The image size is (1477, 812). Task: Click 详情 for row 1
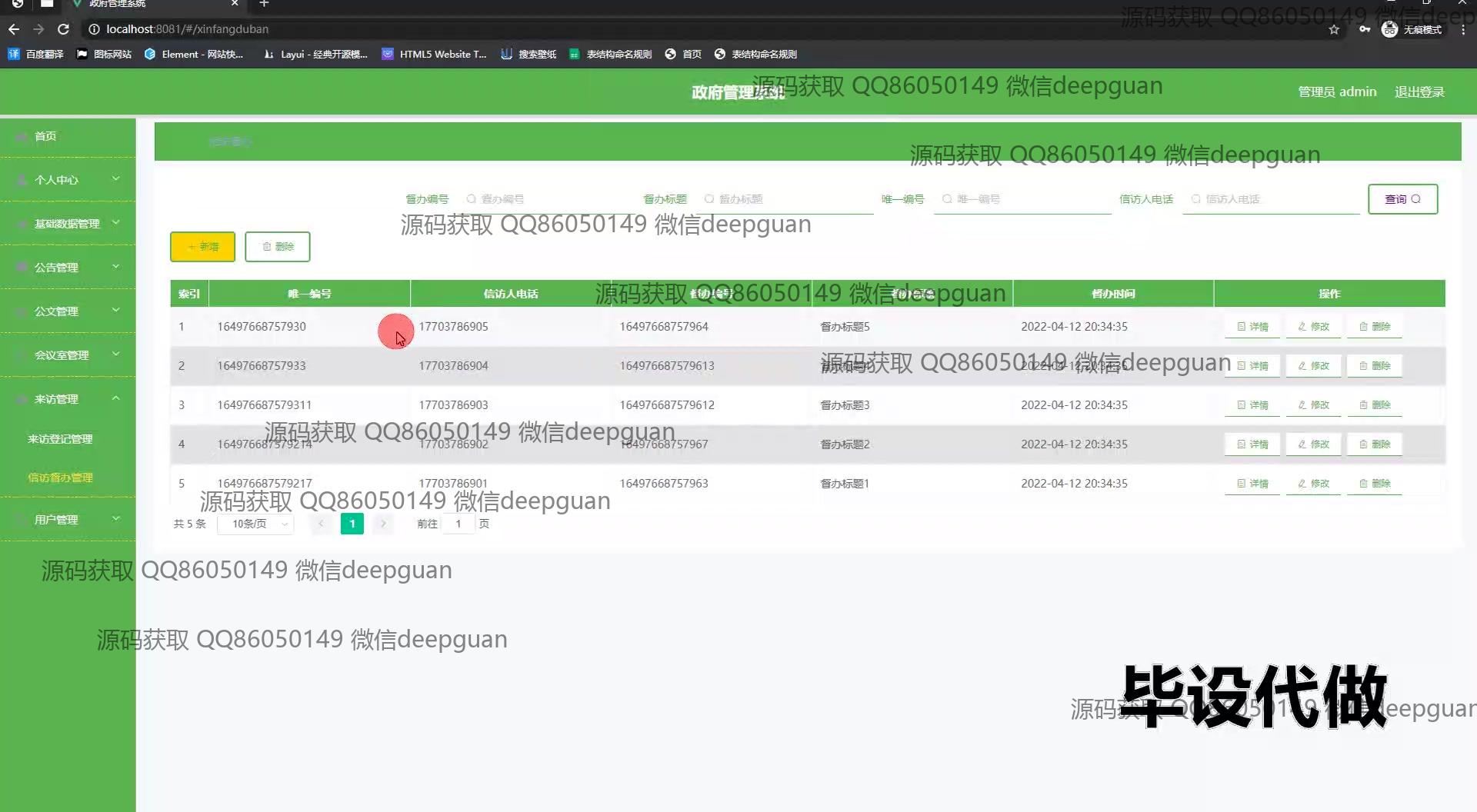[x=1252, y=327]
